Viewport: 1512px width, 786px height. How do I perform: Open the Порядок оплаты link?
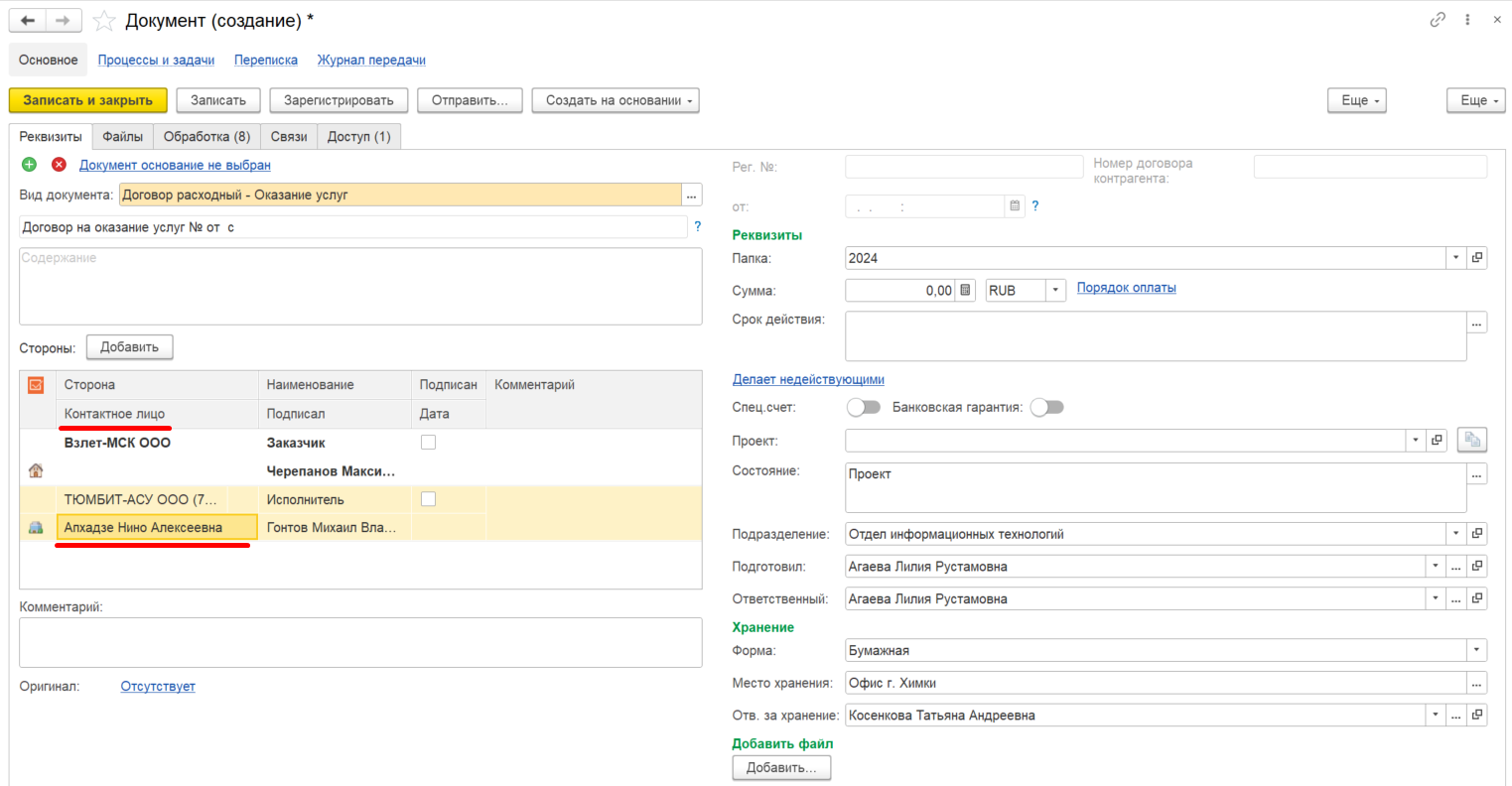click(1127, 288)
